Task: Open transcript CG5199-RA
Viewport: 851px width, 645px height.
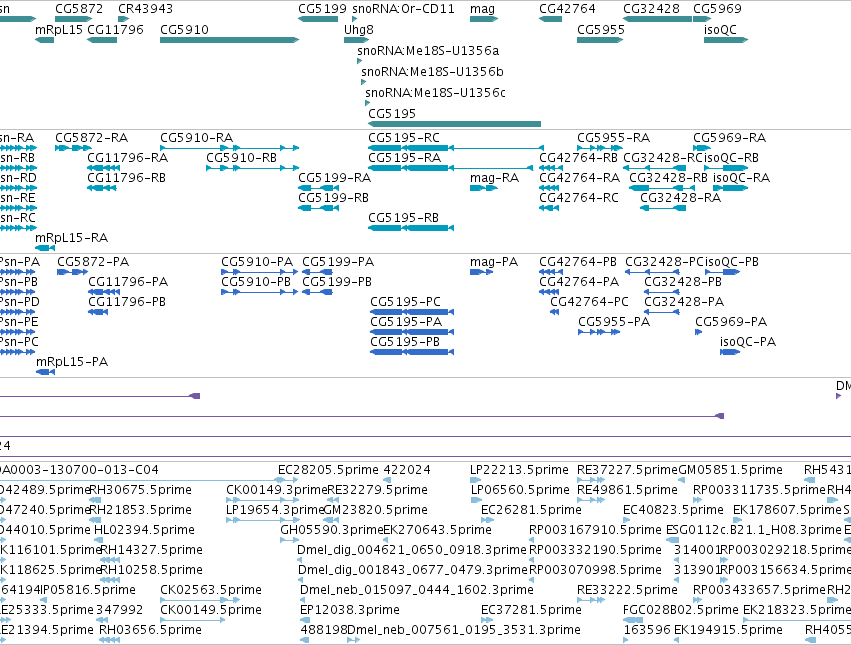Action: coord(319,188)
